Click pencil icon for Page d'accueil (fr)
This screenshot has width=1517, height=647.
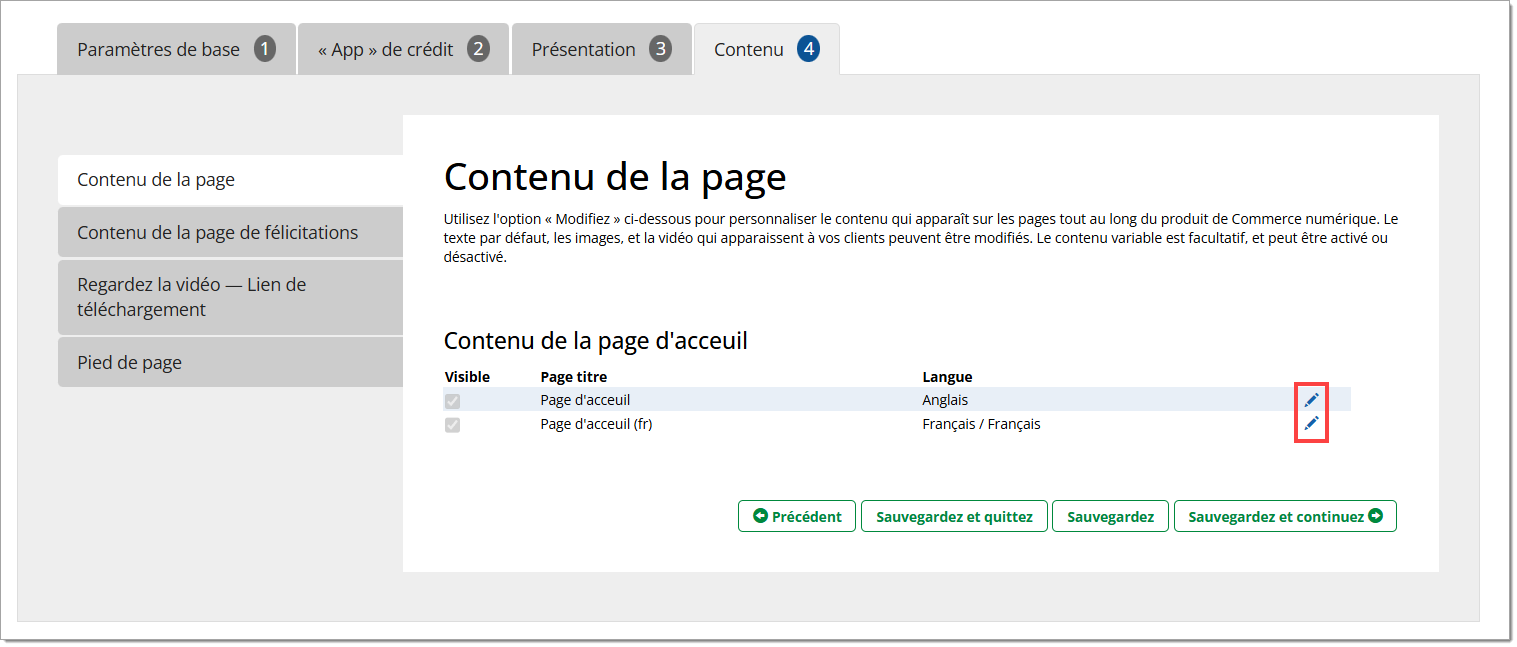(x=1311, y=424)
